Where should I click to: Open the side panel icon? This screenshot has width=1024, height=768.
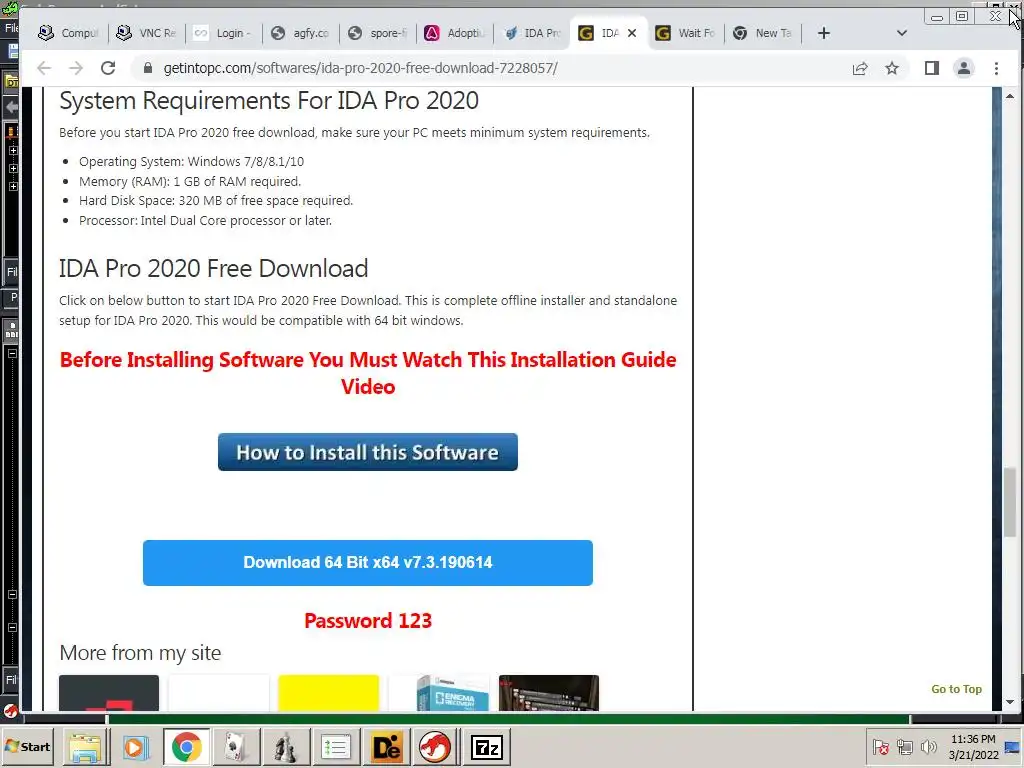(932, 68)
